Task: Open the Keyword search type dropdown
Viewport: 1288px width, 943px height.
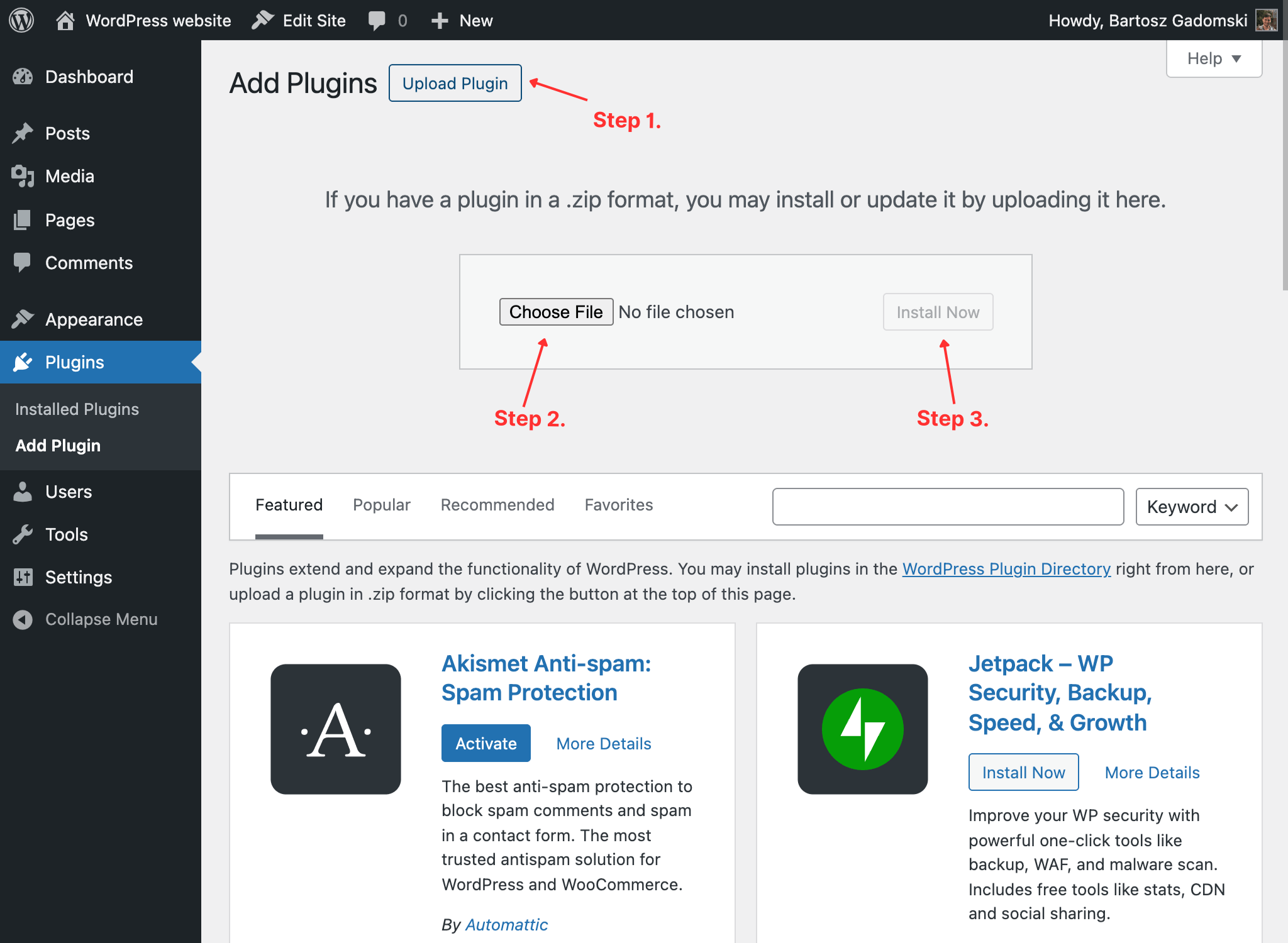Action: point(1192,507)
